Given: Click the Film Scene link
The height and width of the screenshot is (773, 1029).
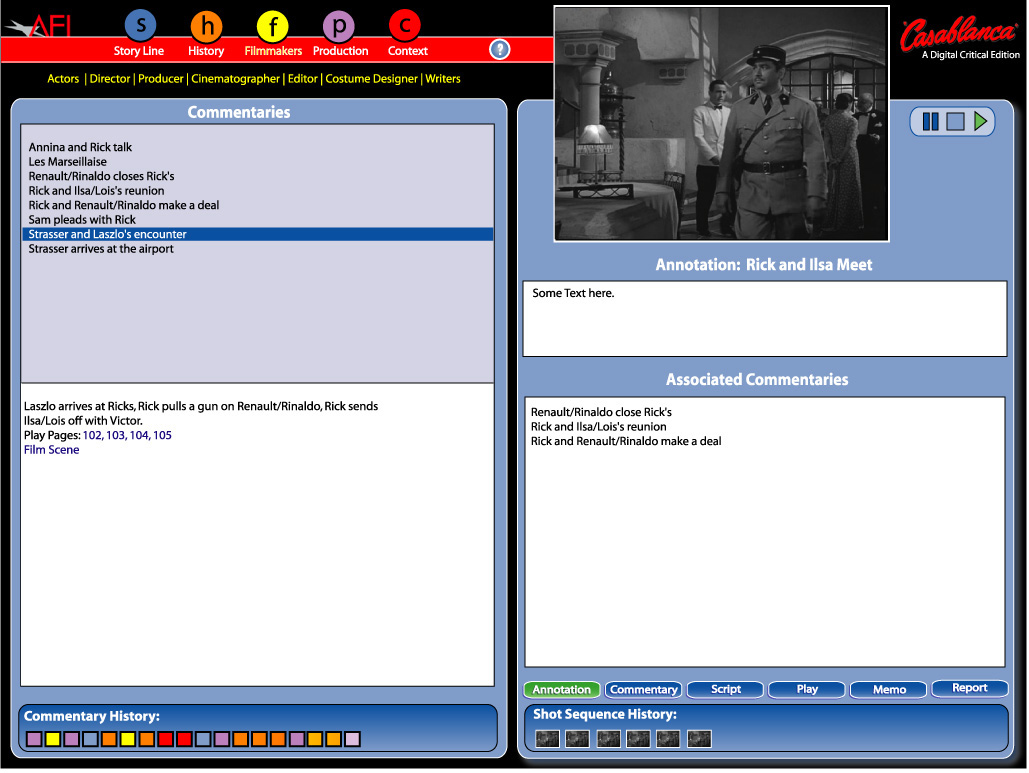Looking at the screenshot, I should coord(51,450).
